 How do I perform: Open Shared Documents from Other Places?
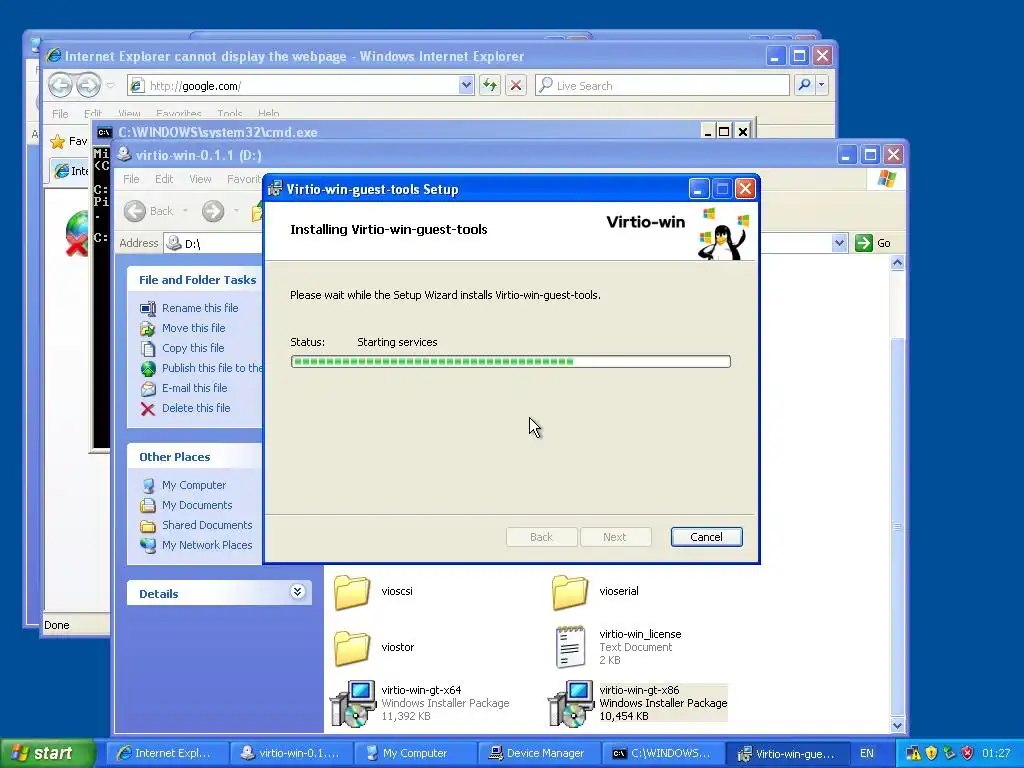207,525
